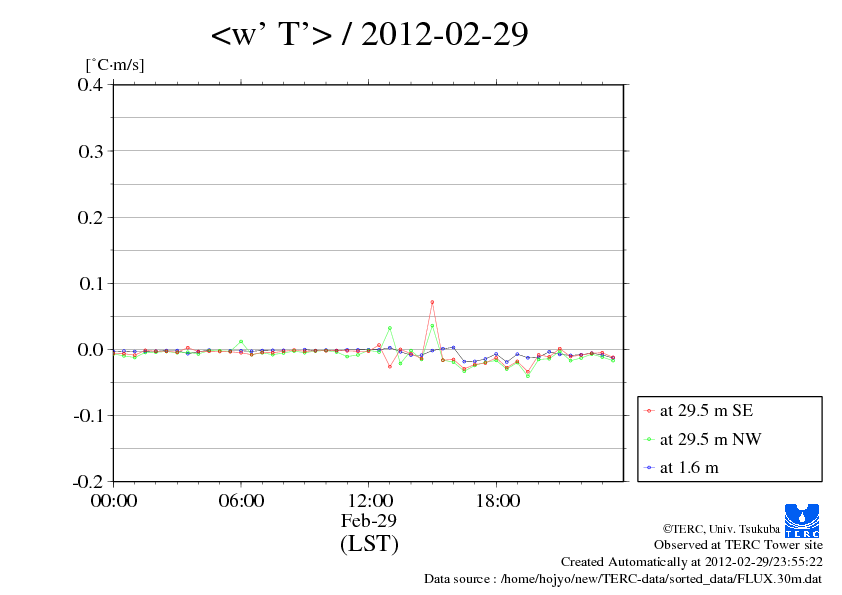This screenshot has height=595, width=842.
Task: Click the '0.3' y-axis label
Action: [x=90, y=151]
